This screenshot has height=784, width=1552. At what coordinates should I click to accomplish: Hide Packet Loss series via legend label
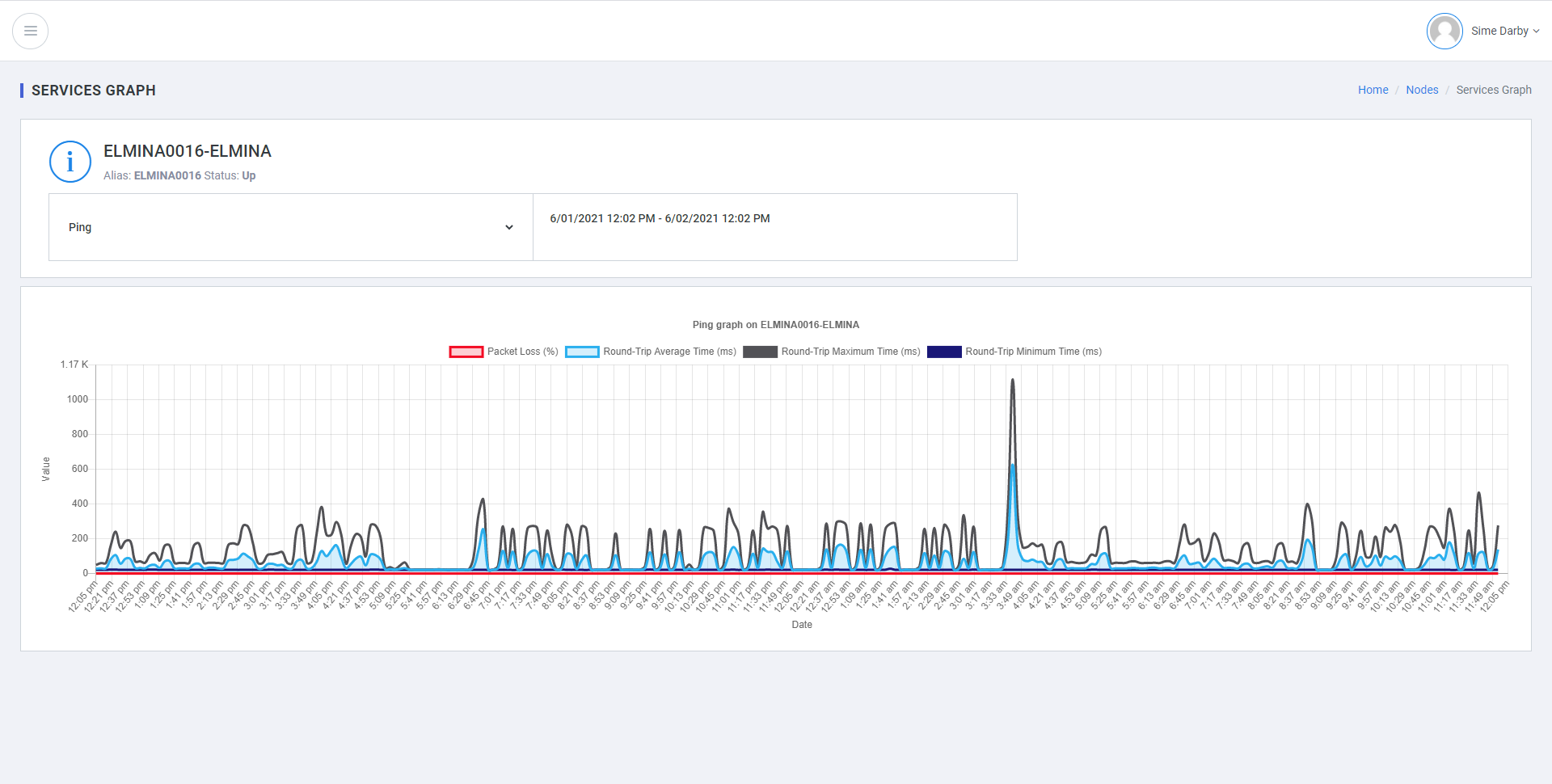coord(522,352)
